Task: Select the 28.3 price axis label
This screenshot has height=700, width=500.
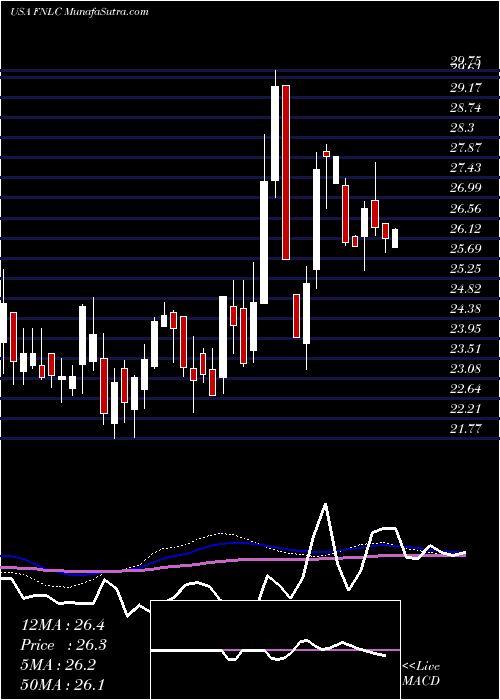Action: (462, 128)
